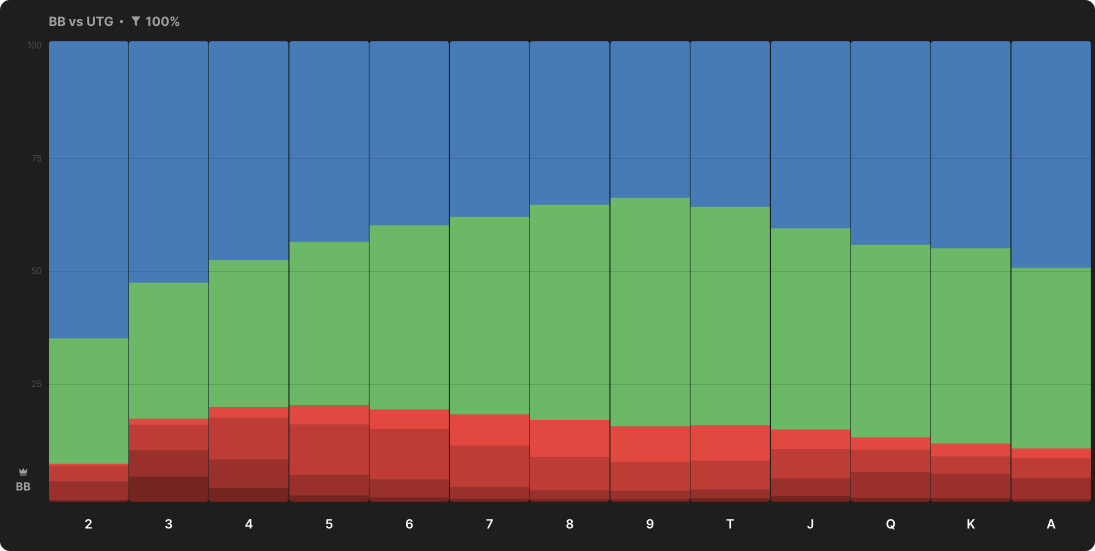The image size is (1095, 551).
Task: Select the green segment of bar 4
Action: coord(249,334)
